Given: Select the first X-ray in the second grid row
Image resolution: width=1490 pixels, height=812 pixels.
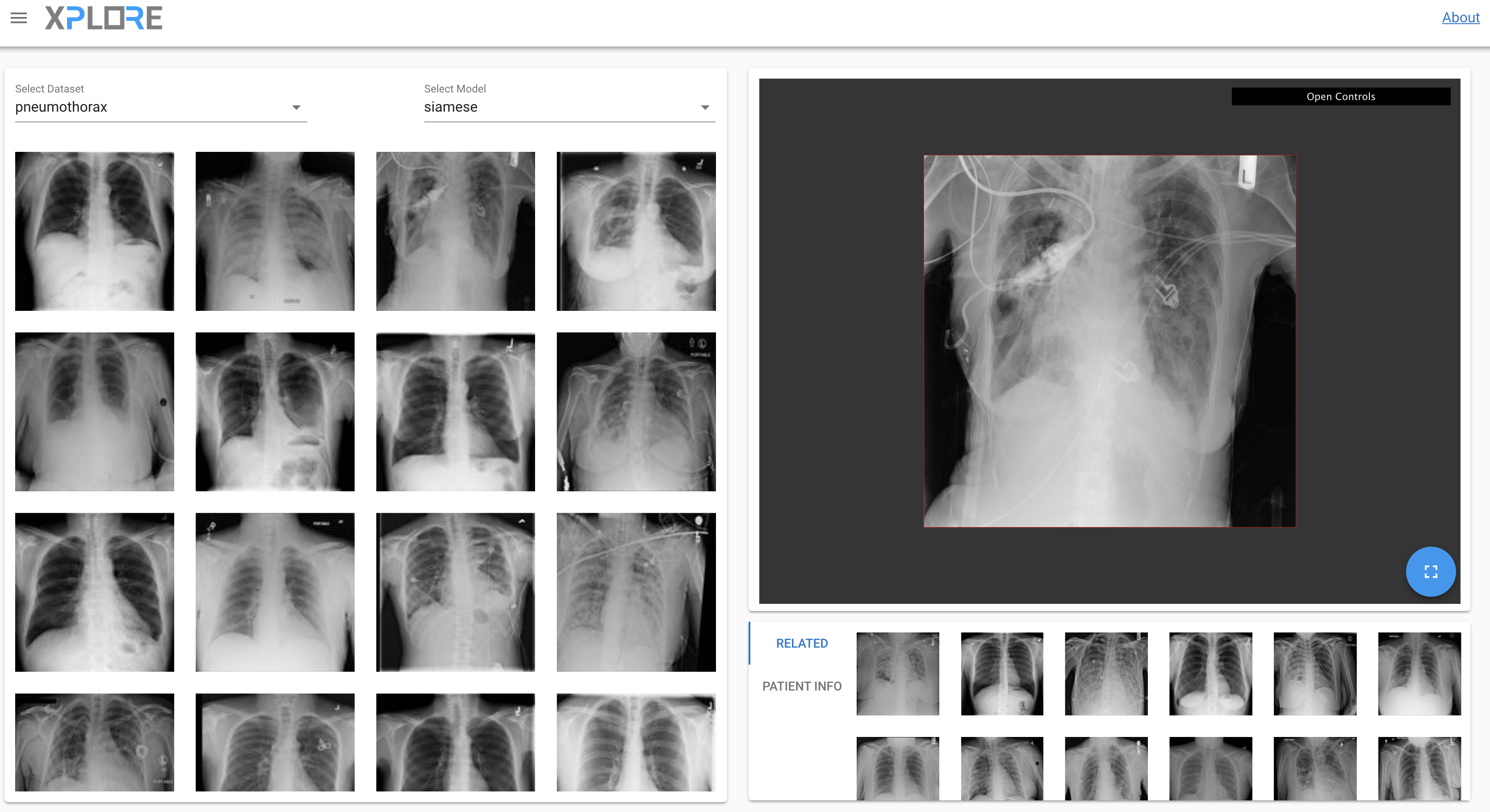Looking at the screenshot, I should 94,411.
